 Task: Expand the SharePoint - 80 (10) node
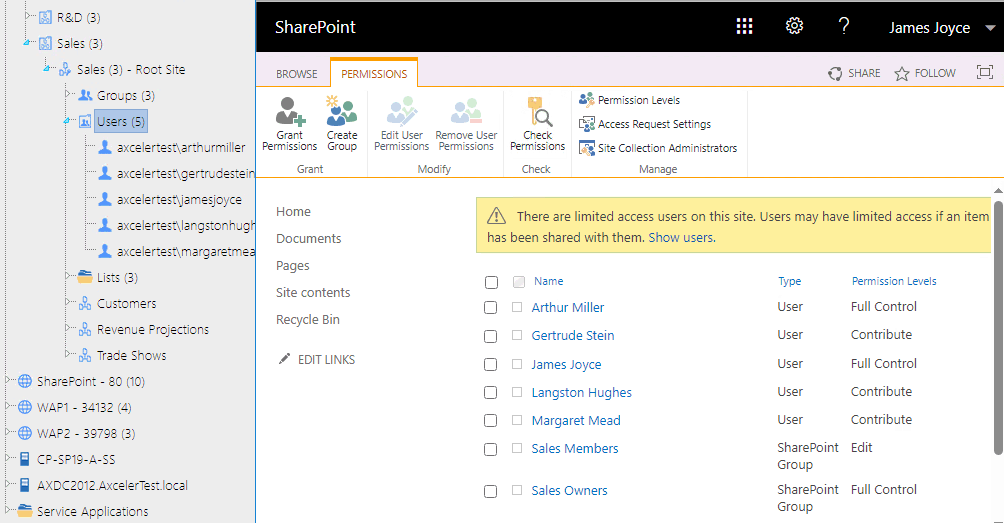[9, 381]
